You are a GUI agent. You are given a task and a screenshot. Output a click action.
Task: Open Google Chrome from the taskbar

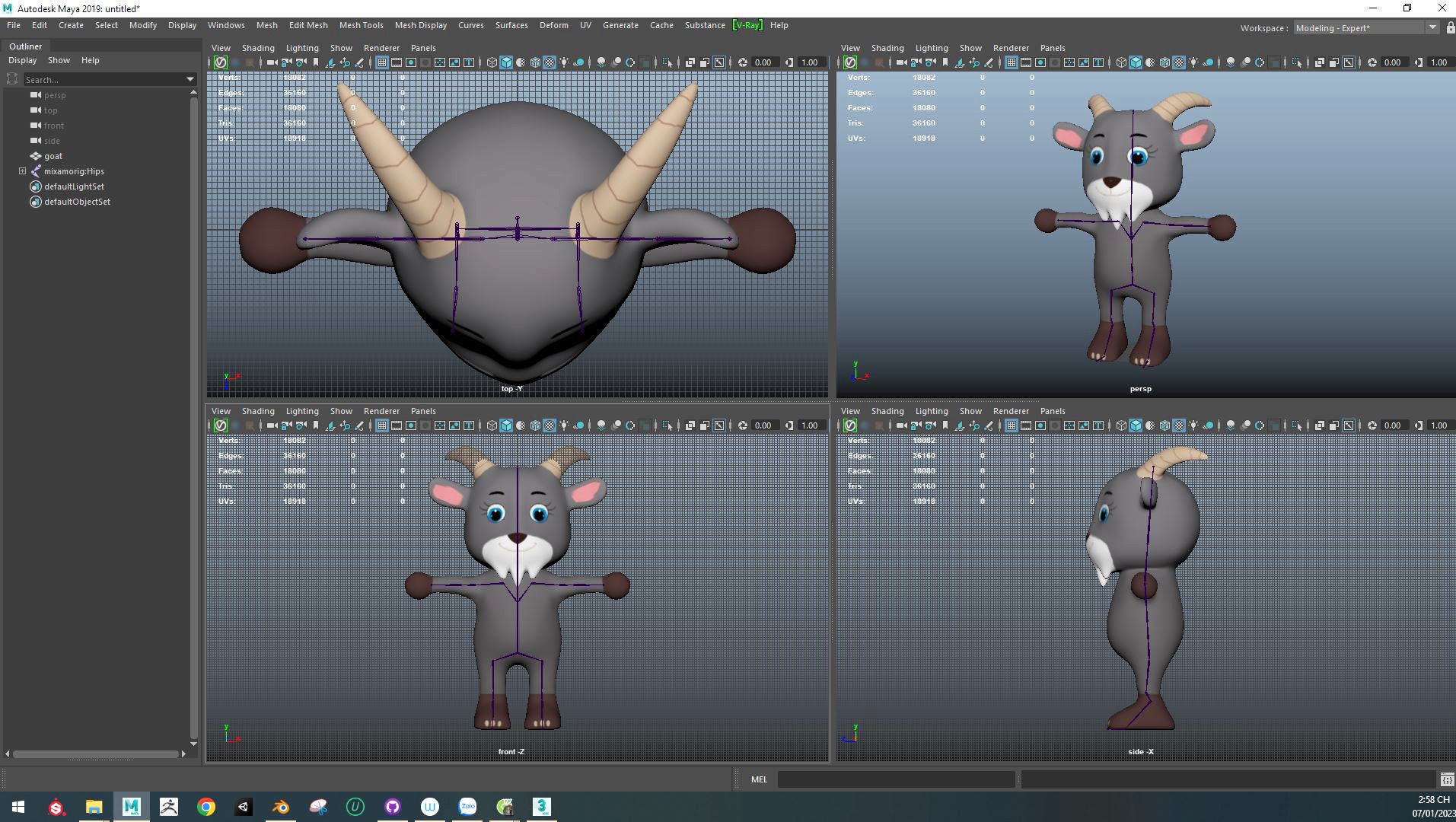(x=206, y=807)
